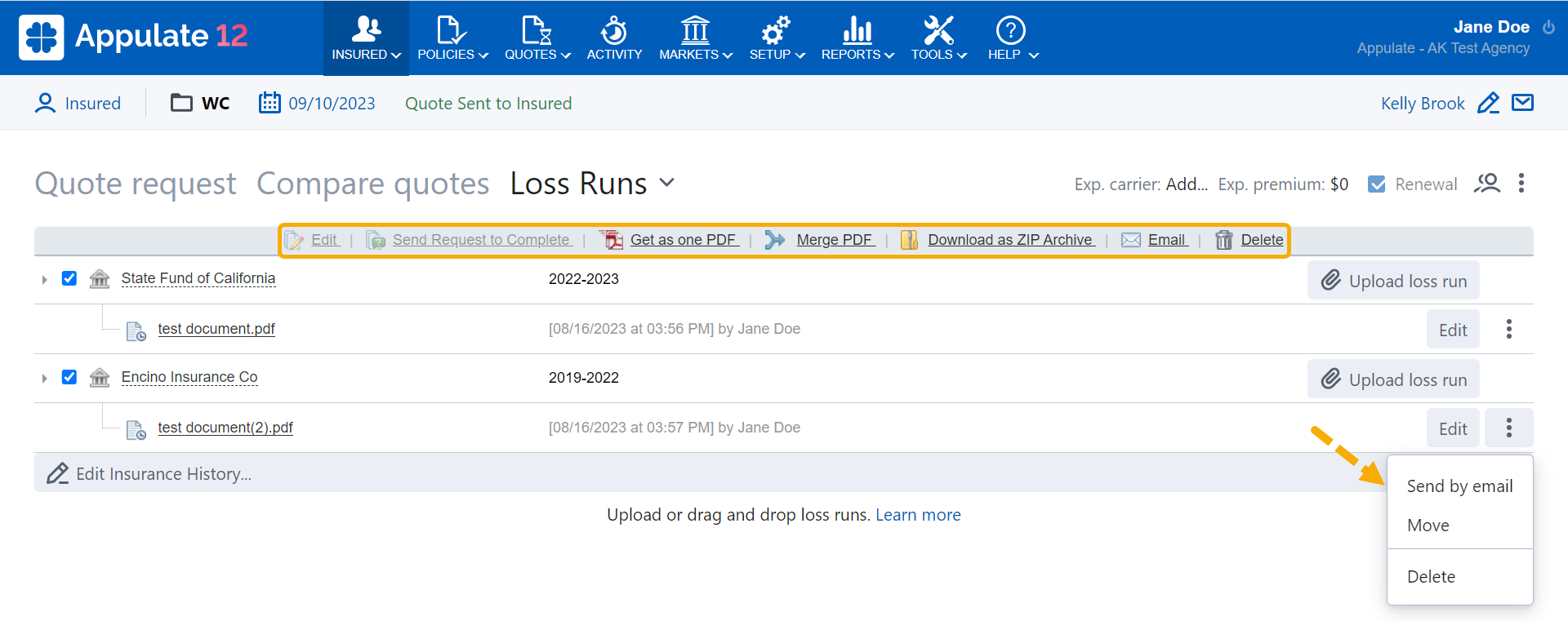
Task: Open test document.pdf
Action: coord(216,329)
